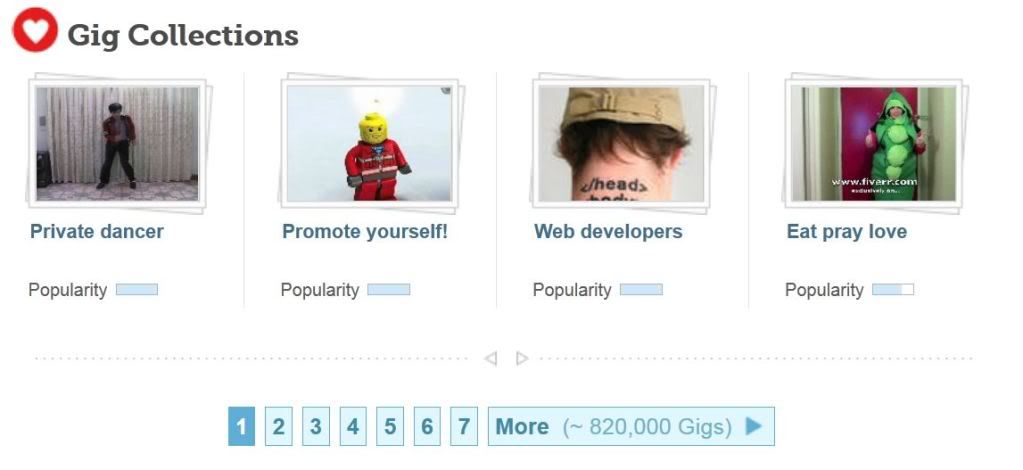Open the Lego figure Promote yourself thumbnail
1023x470 pixels.
click(369, 144)
